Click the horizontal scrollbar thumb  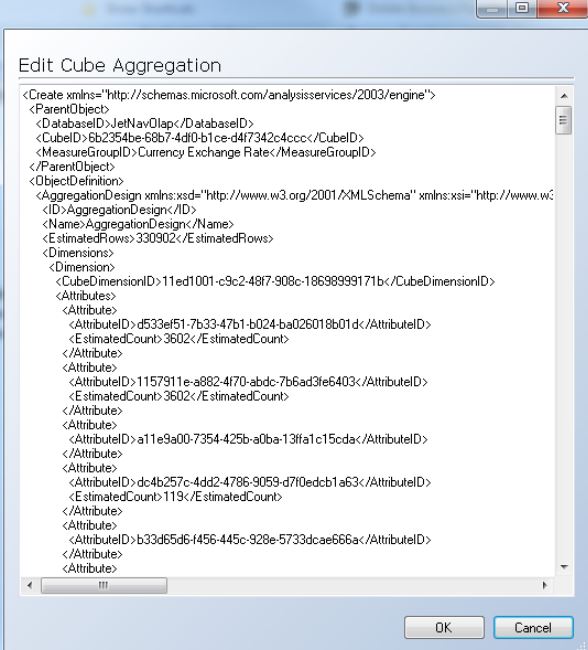click(x=104, y=585)
